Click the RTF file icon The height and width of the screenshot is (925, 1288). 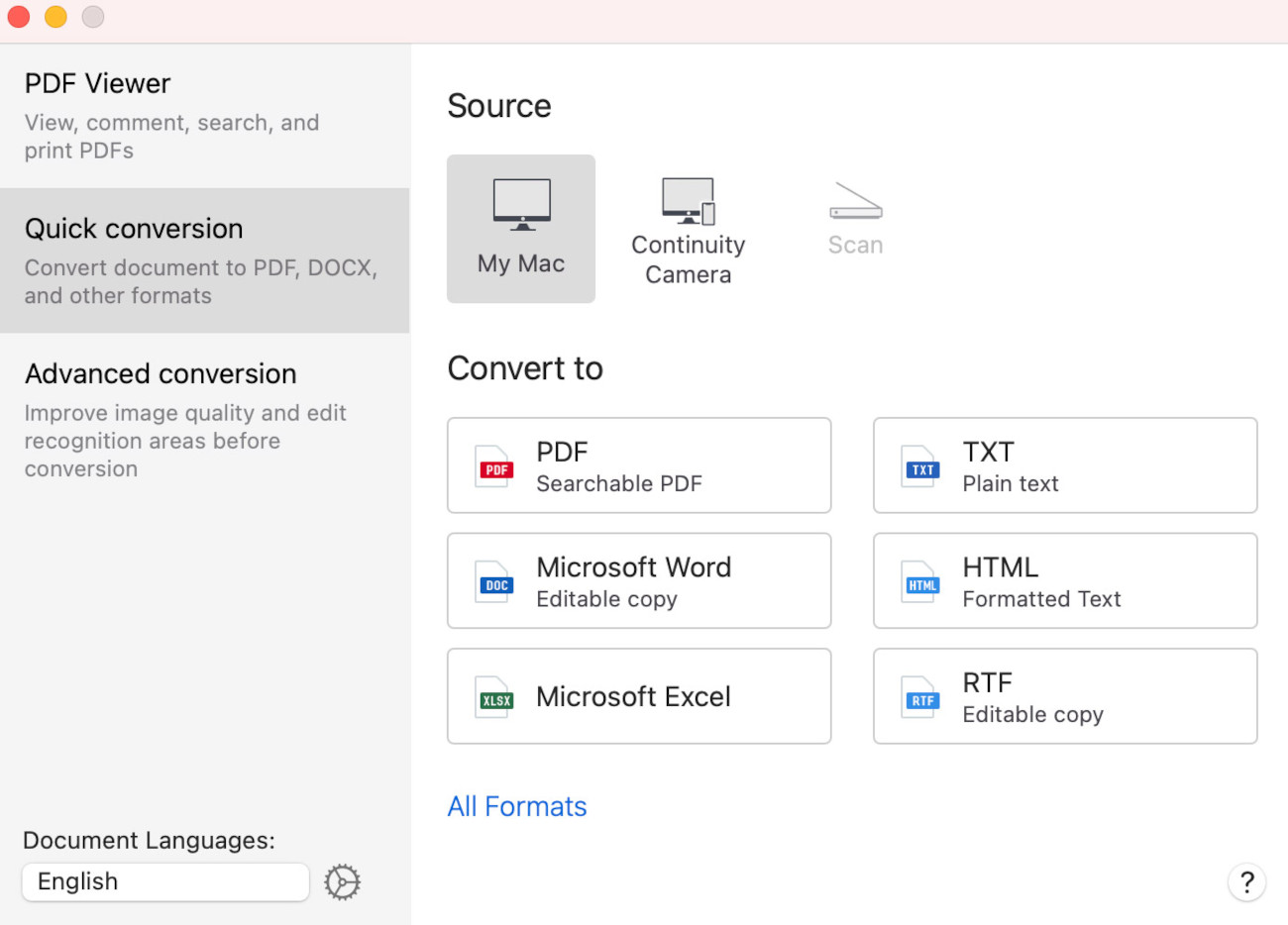[x=922, y=697]
